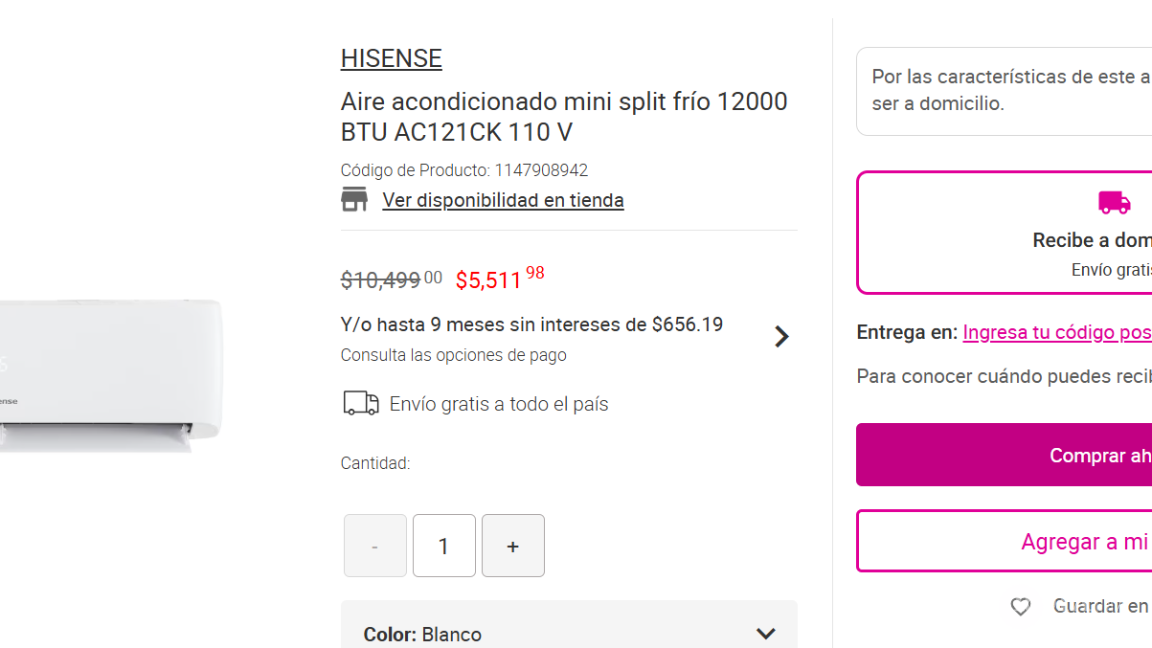The height and width of the screenshot is (648, 1152).
Task: Click the store availability icon
Action: tap(355, 199)
